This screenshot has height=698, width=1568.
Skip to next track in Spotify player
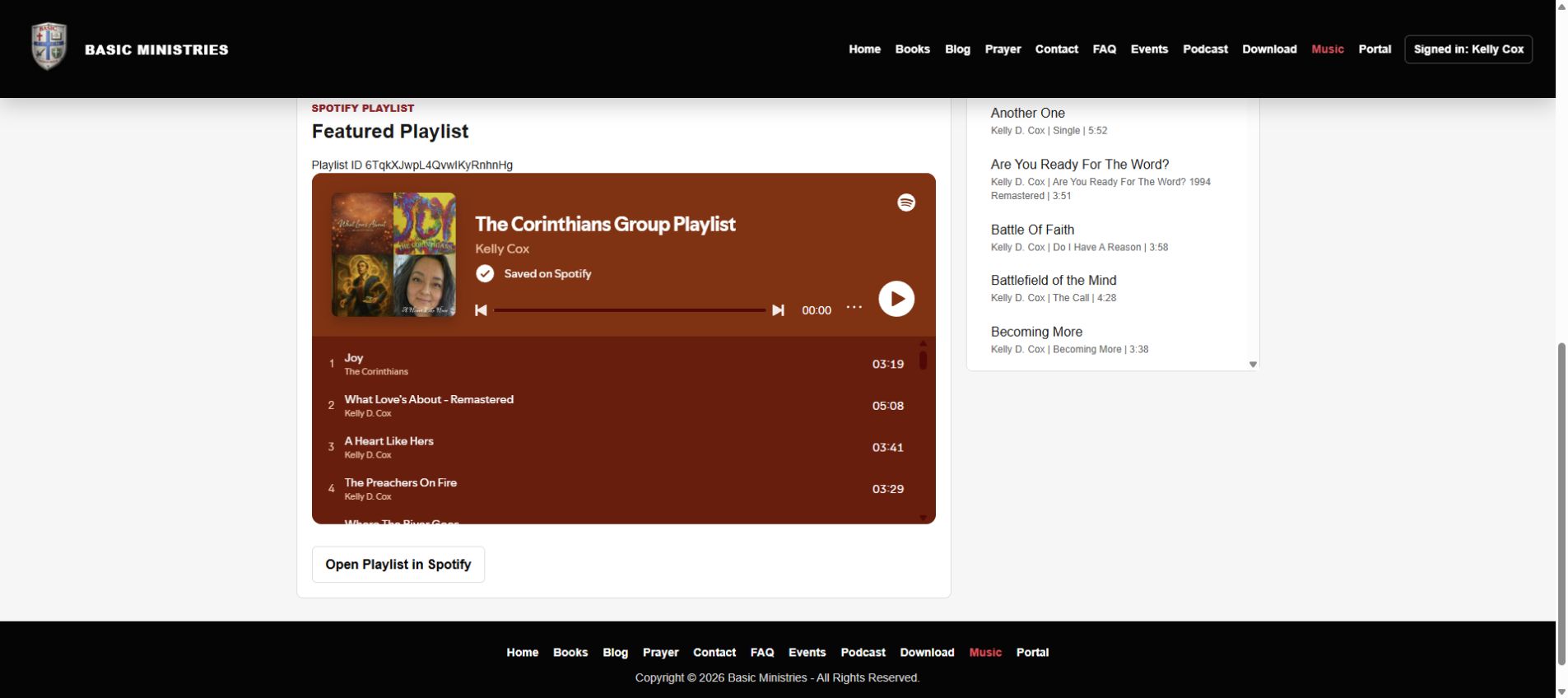pos(778,310)
